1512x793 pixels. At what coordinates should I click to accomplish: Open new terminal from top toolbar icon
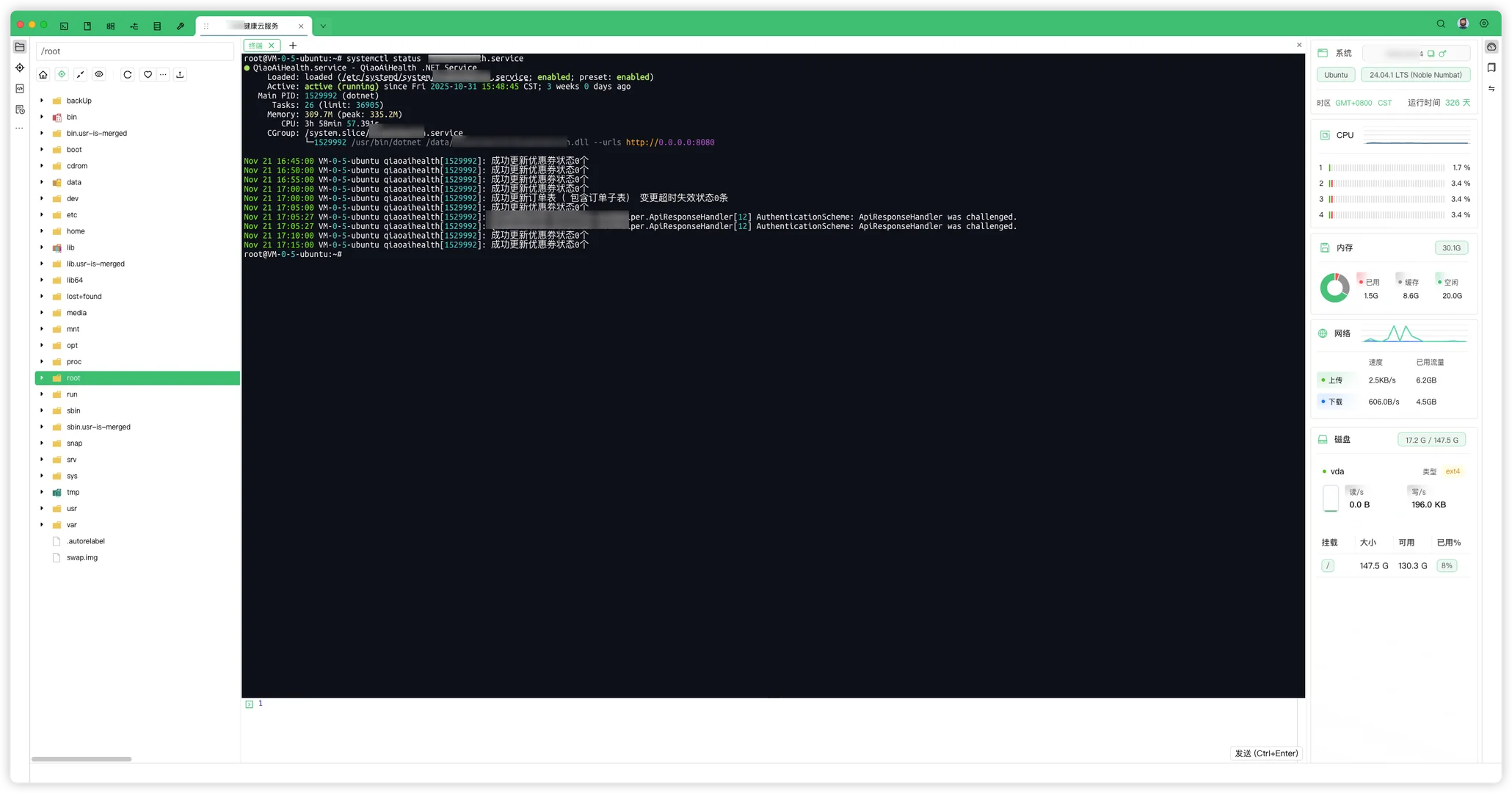(64, 26)
